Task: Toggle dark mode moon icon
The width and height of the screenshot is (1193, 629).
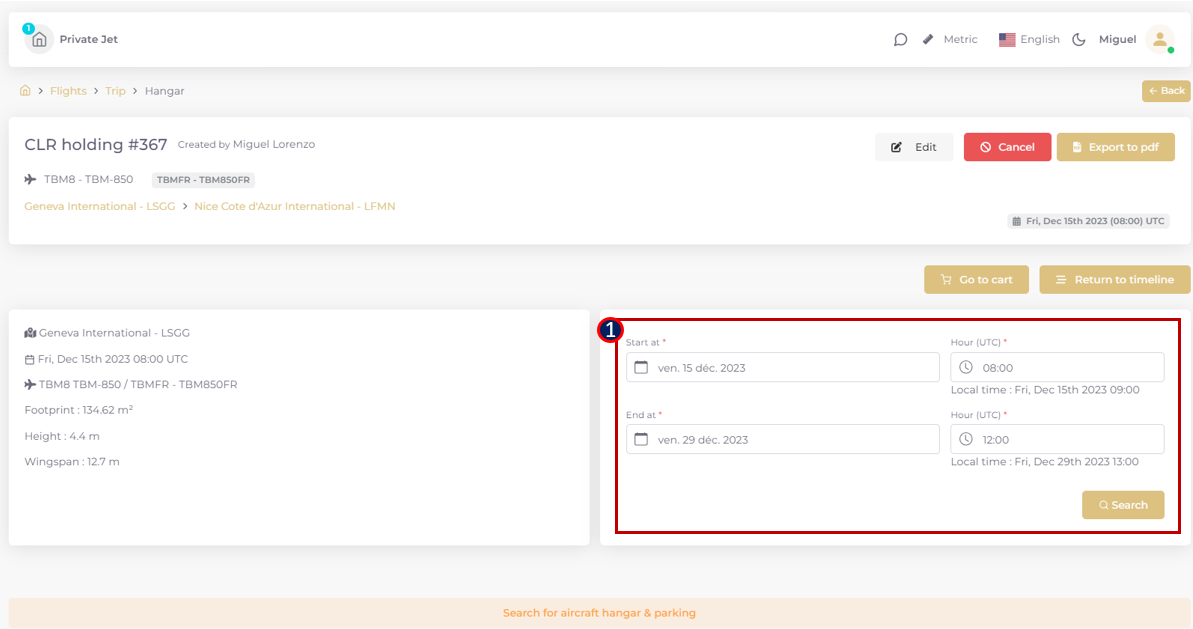Action: 1079,40
